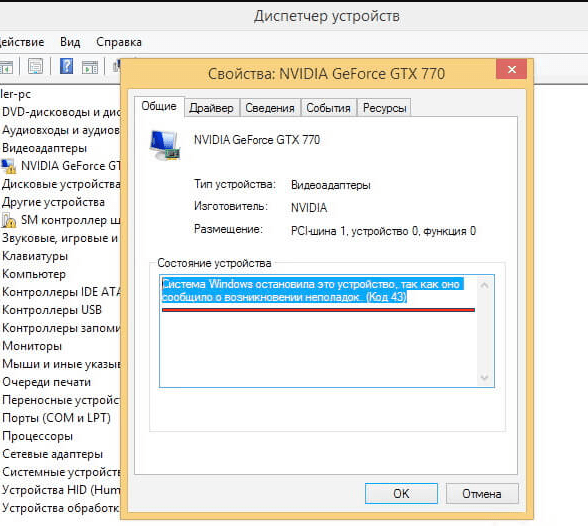Go to the Ресурсы tab
Image resolution: width=588 pixels, height=526 pixels.
384,108
